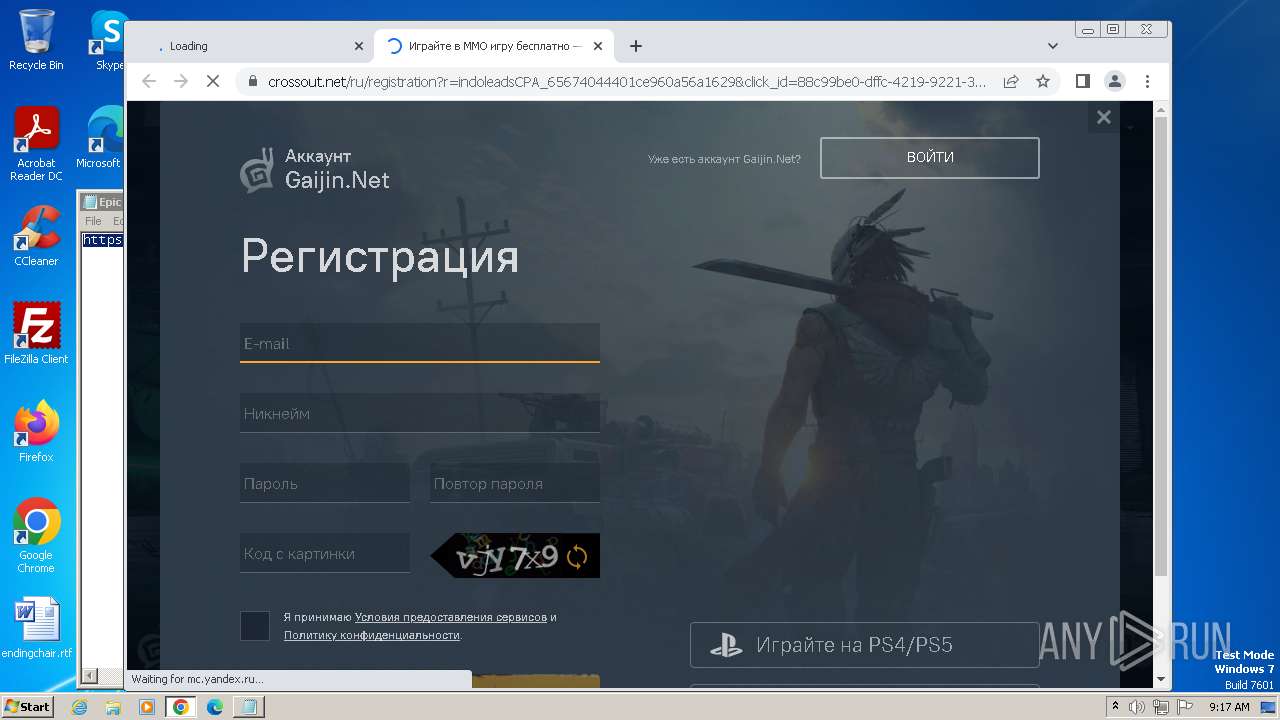Screen dimensions: 1280x720
Task: Click the network tray icon
Action: tap(1161, 707)
